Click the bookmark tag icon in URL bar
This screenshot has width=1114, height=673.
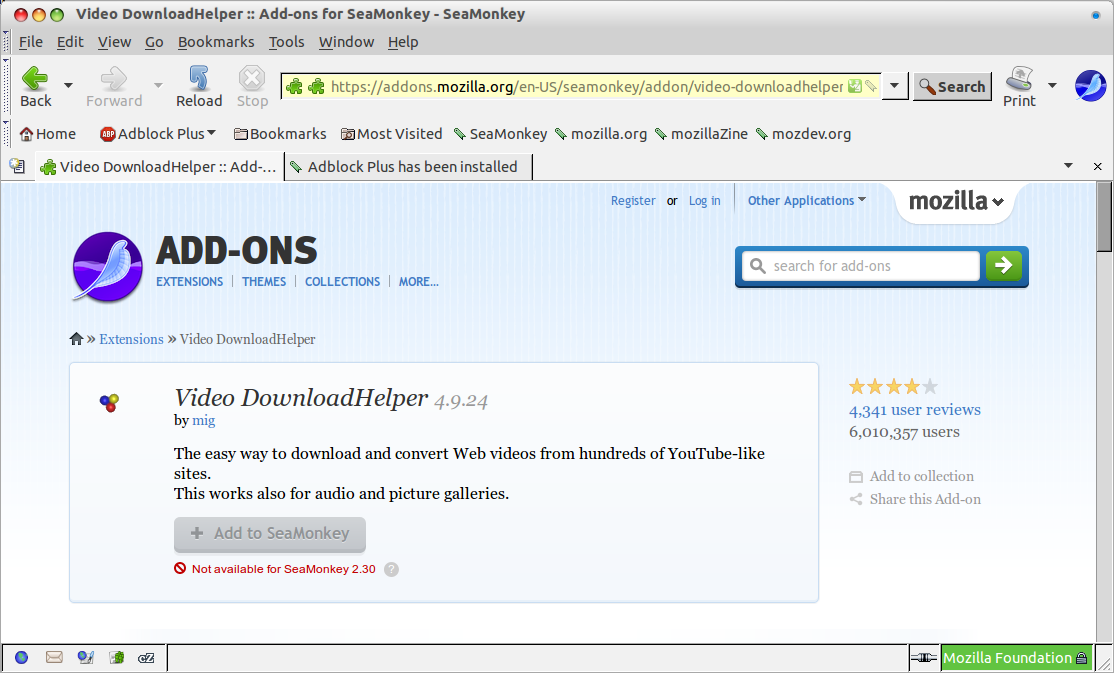(870, 87)
